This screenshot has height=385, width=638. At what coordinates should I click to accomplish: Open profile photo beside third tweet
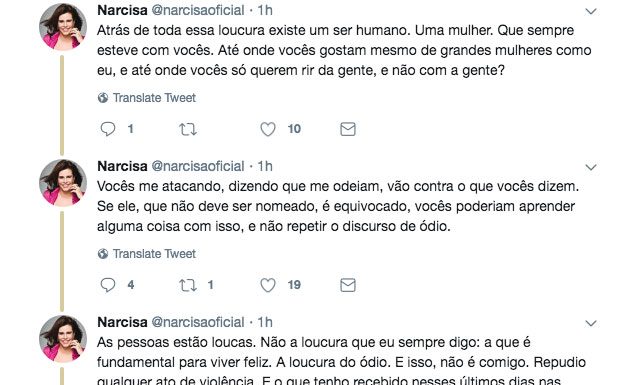tap(63, 338)
